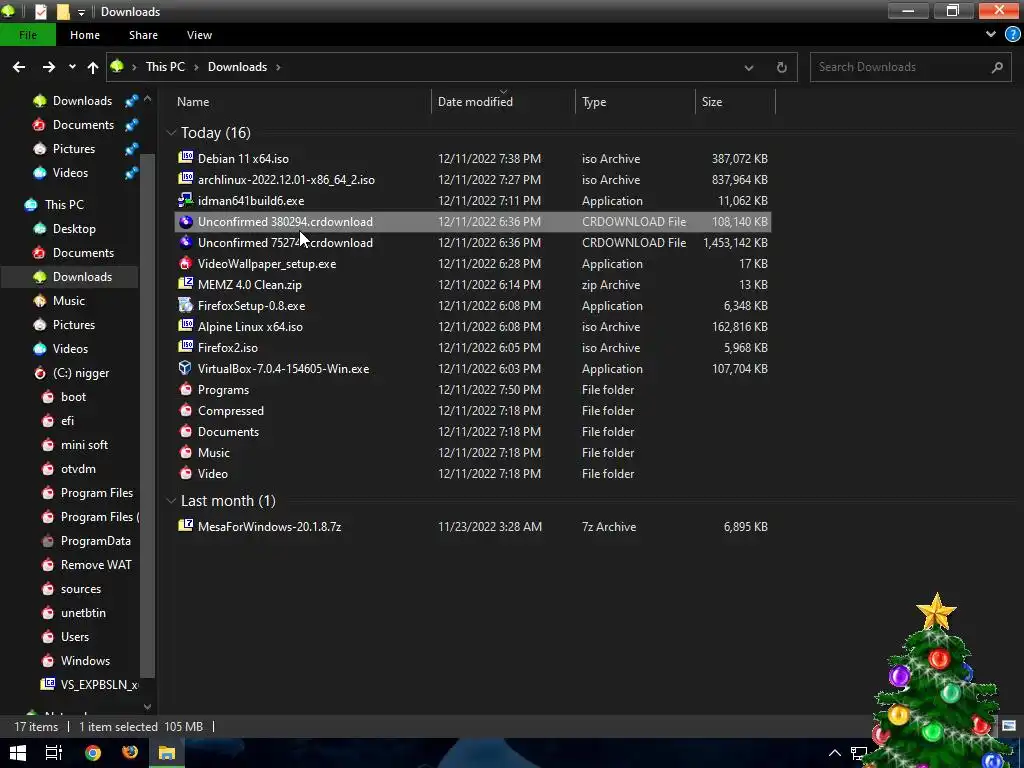Screen dimensions: 1024x768
Task: Click the Programs folder icon
Action: [186, 389]
